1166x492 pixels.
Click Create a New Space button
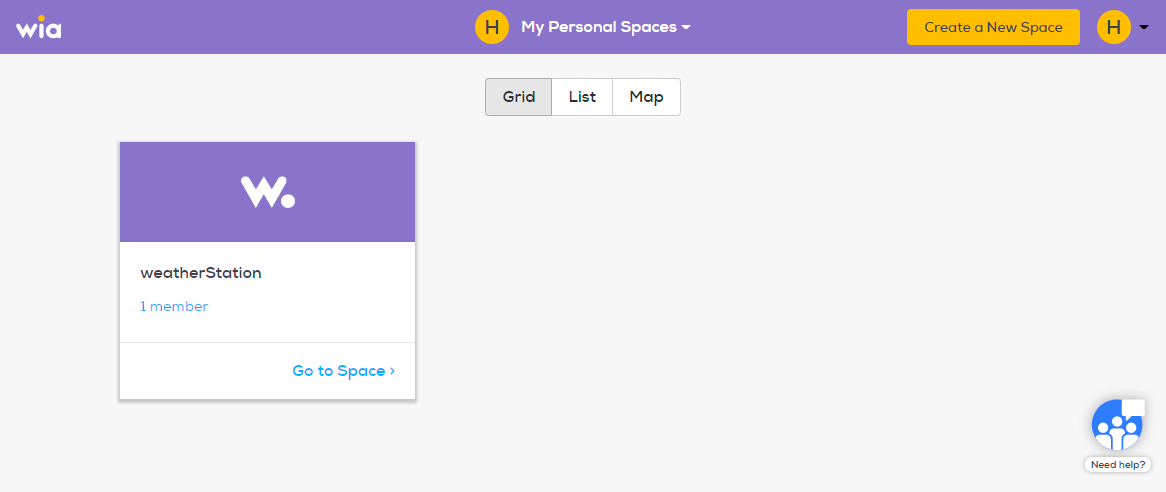point(993,27)
